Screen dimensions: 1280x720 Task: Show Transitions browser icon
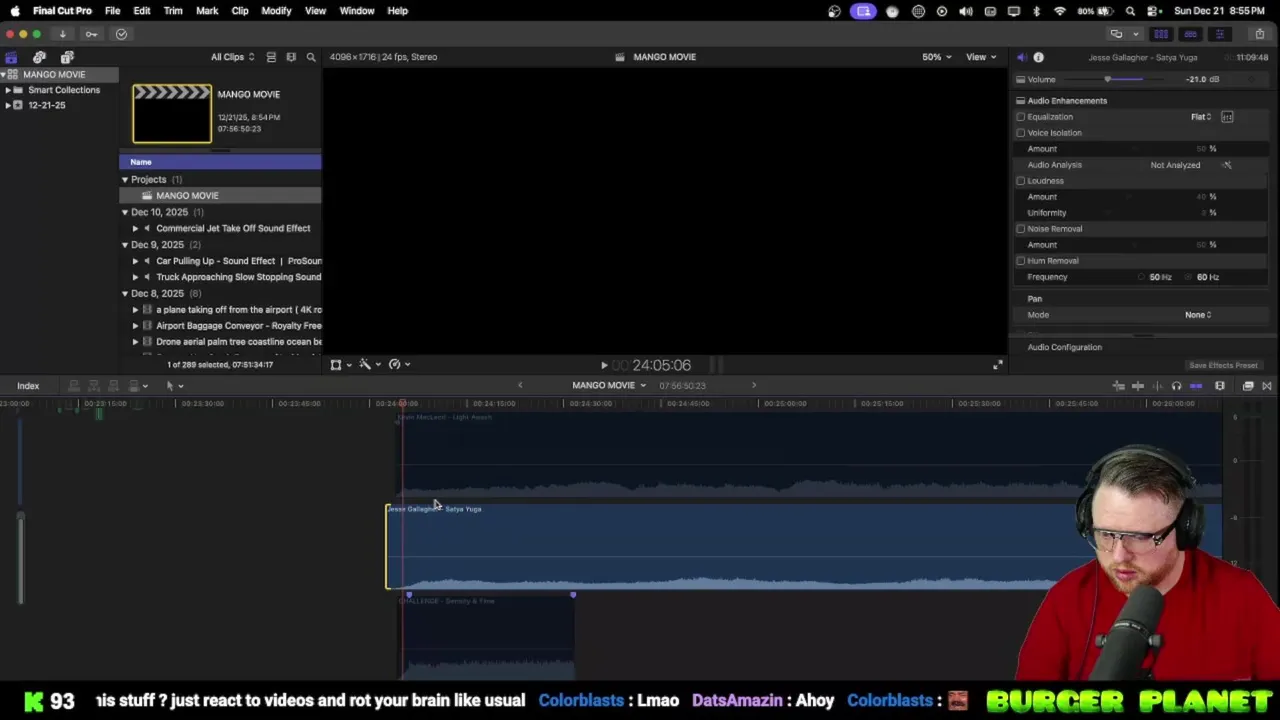click(1266, 386)
